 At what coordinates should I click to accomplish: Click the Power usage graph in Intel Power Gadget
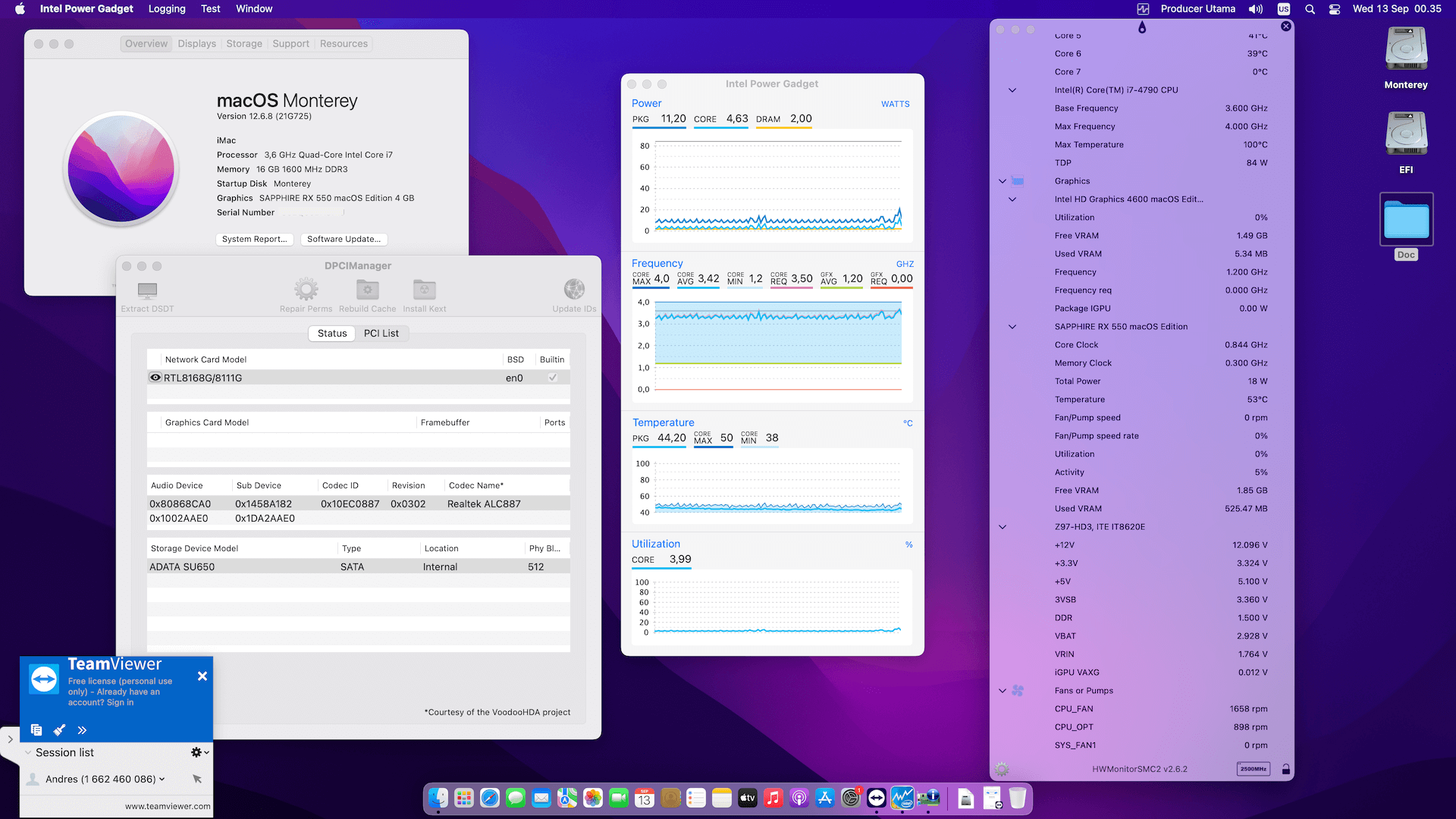773,187
